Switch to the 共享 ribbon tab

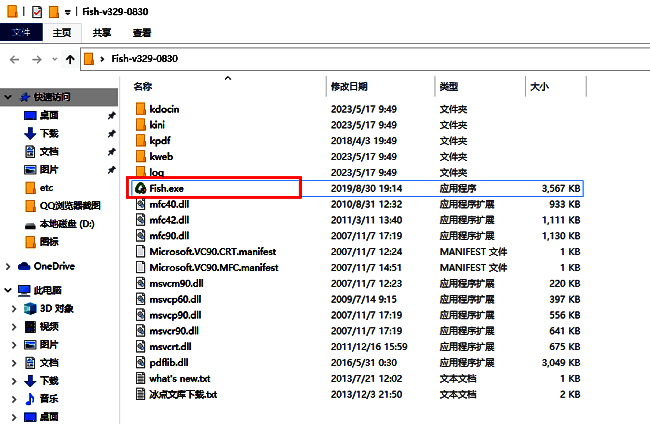pyautogui.click(x=102, y=32)
